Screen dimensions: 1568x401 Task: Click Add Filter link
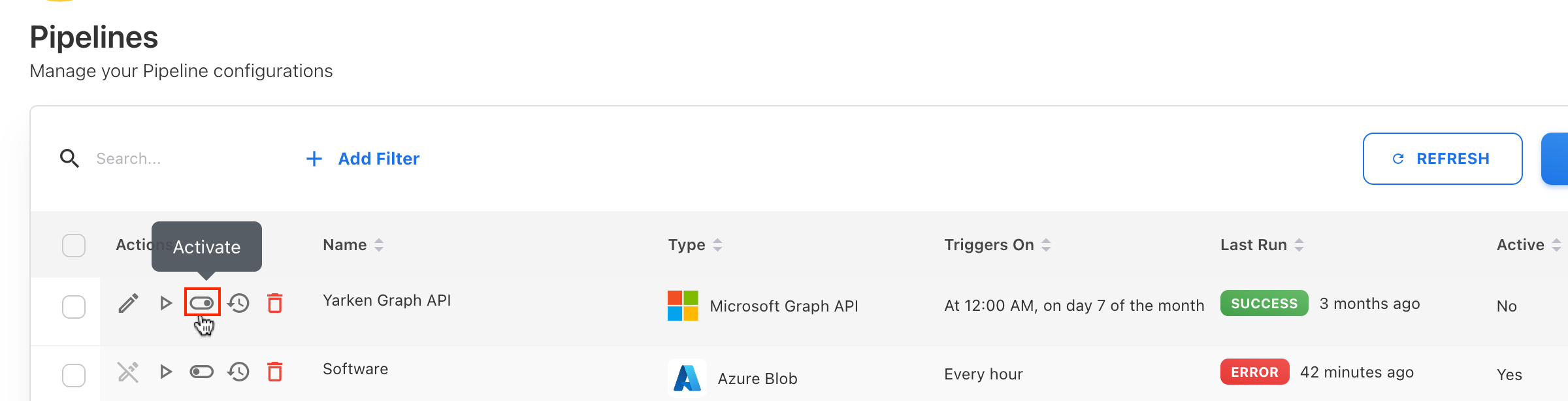(x=363, y=159)
